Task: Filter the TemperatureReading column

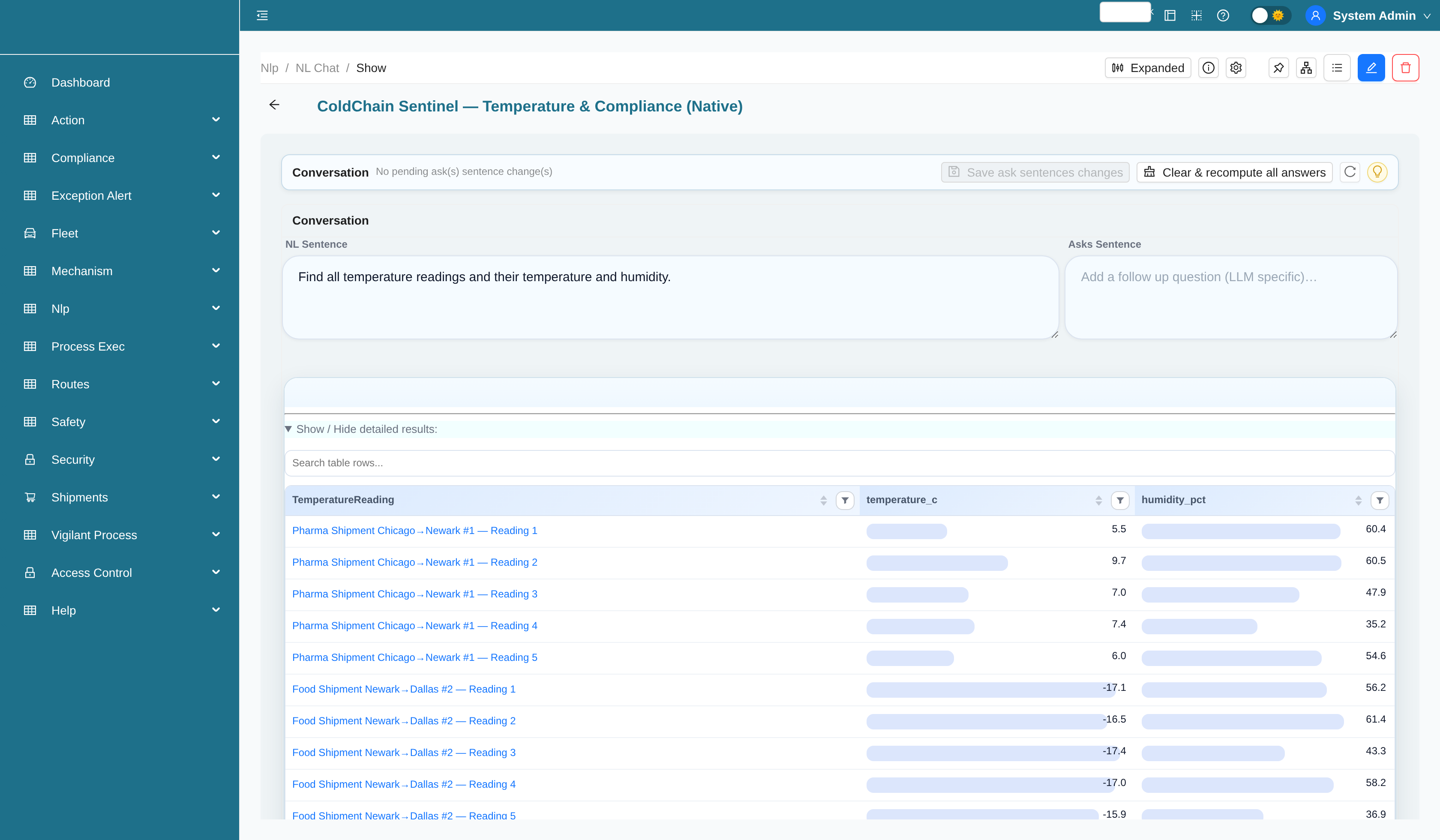Action: point(845,501)
